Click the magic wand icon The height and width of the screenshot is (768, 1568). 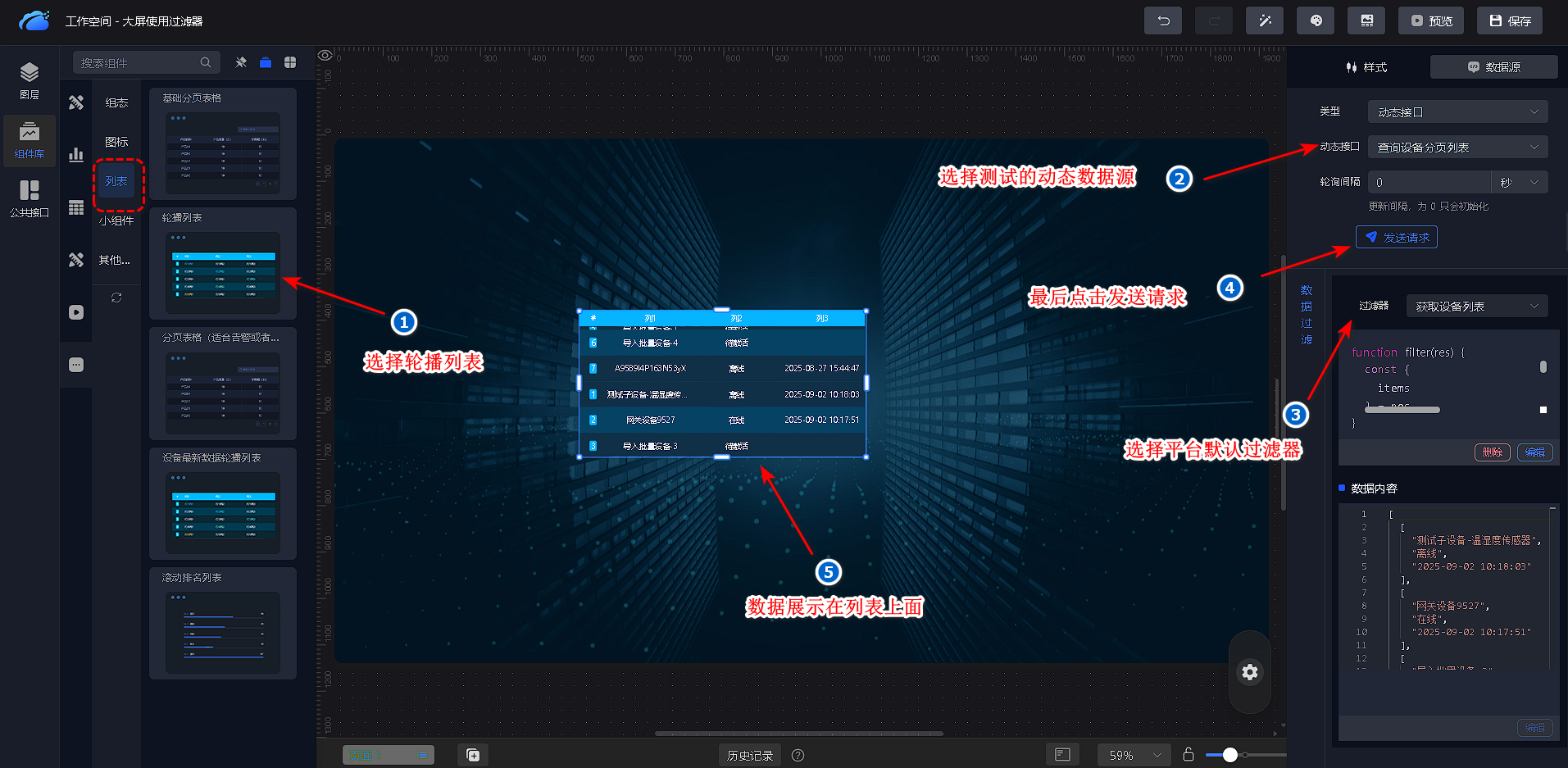[x=1264, y=20]
